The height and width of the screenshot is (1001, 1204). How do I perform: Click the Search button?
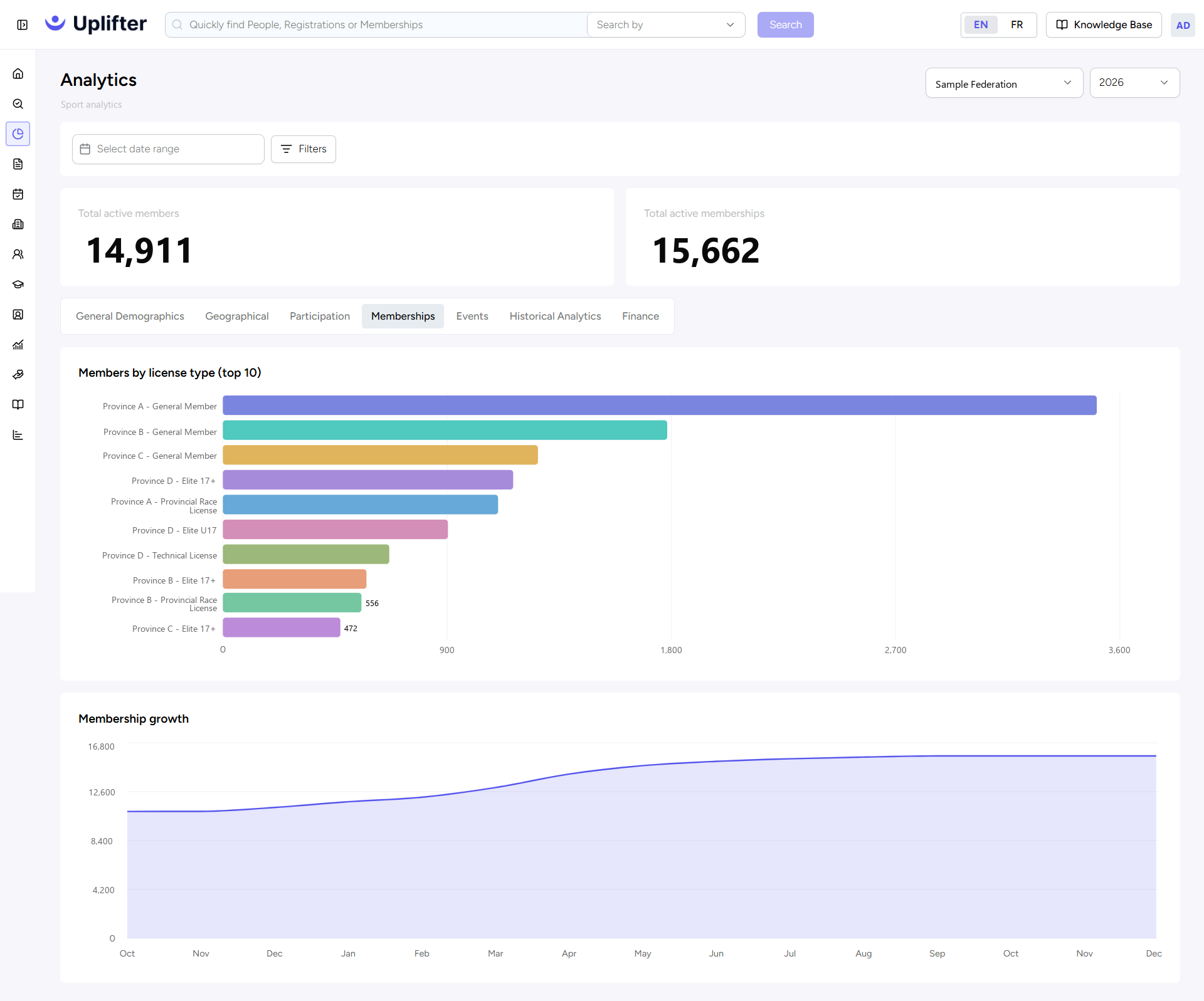pyautogui.click(x=785, y=25)
